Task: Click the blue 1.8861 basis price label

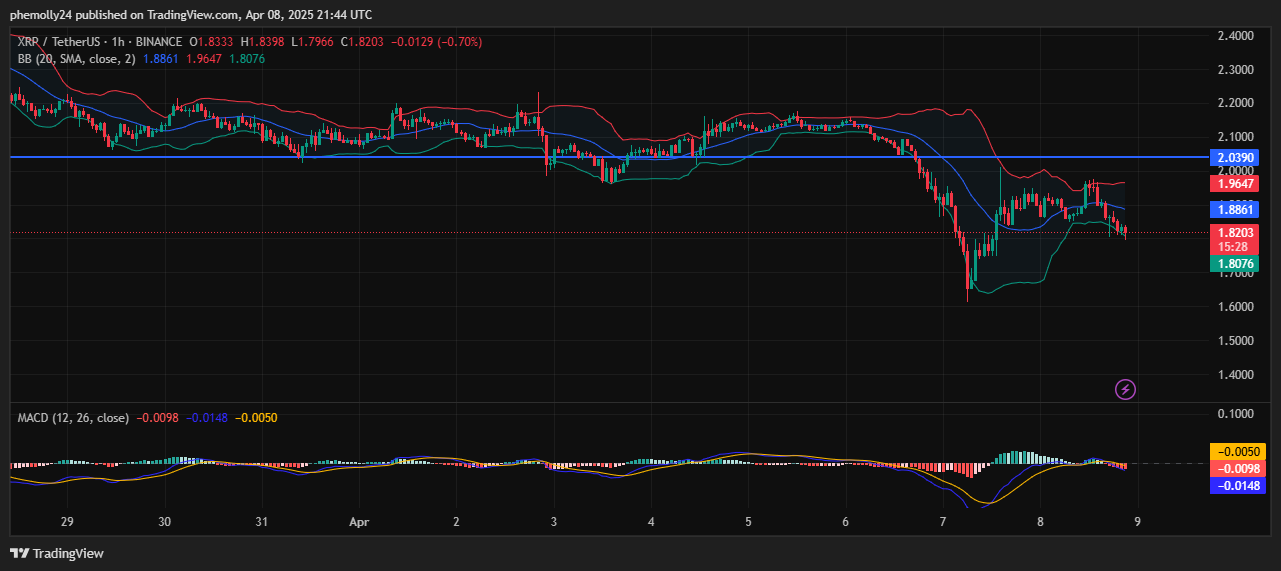Action: tap(1237, 210)
